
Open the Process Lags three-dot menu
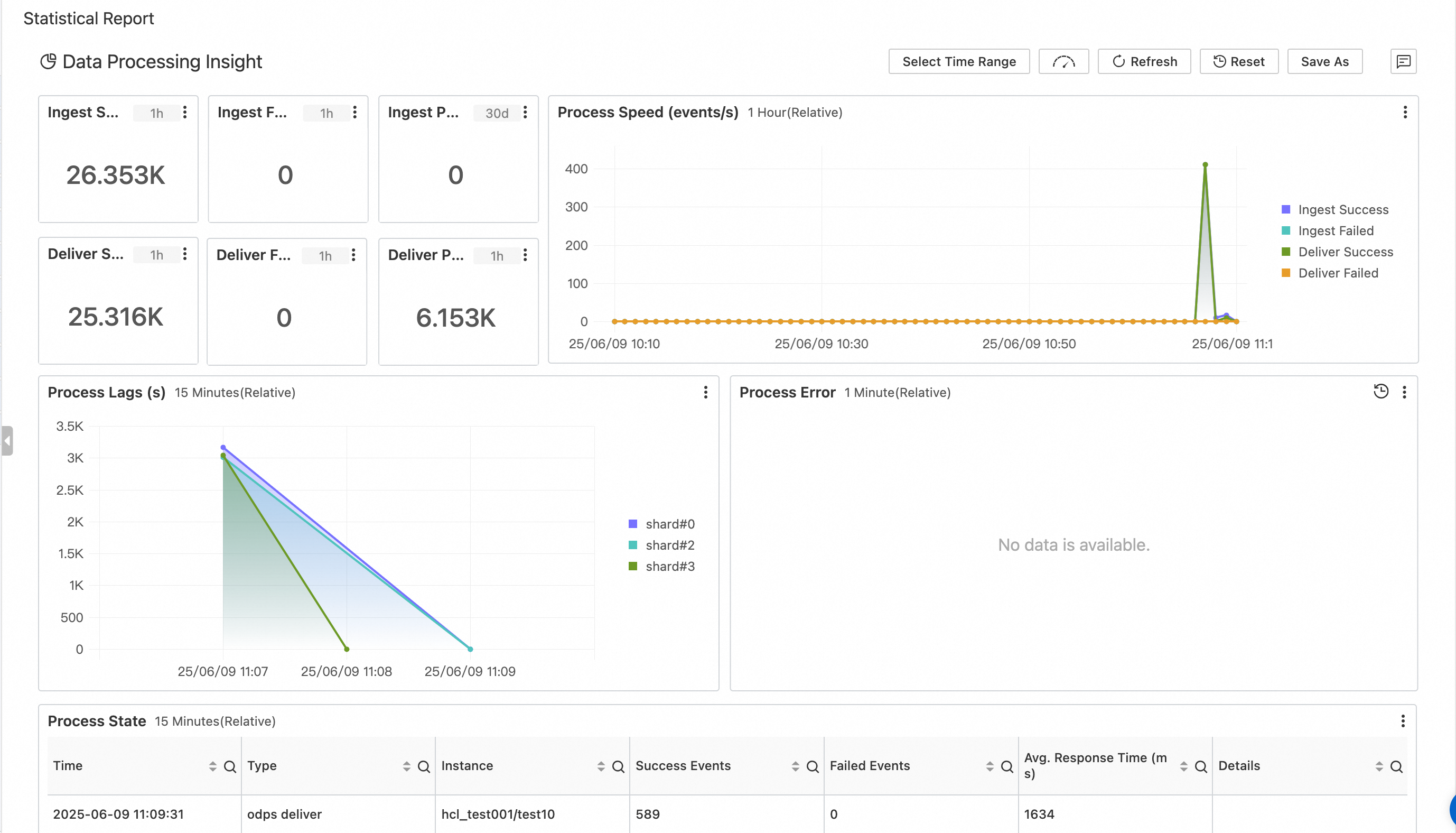click(705, 392)
